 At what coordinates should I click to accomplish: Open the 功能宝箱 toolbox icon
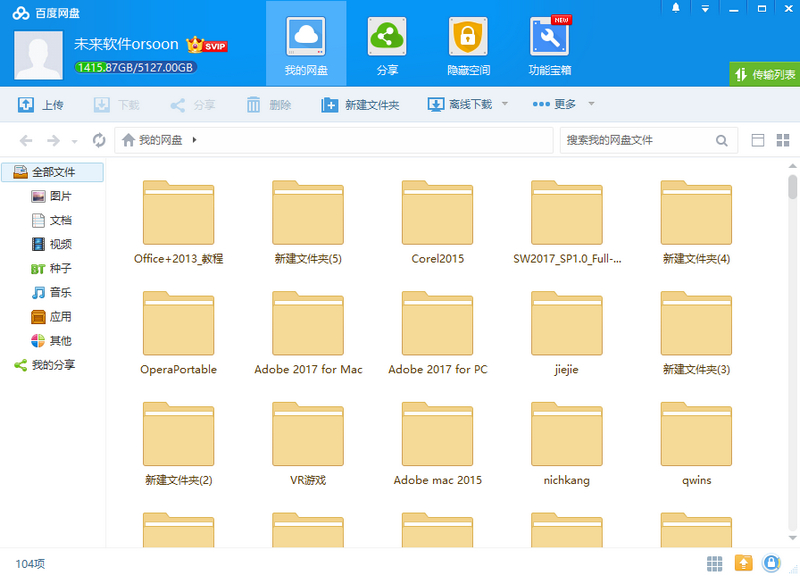pyautogui.click(x=549, y=46)
